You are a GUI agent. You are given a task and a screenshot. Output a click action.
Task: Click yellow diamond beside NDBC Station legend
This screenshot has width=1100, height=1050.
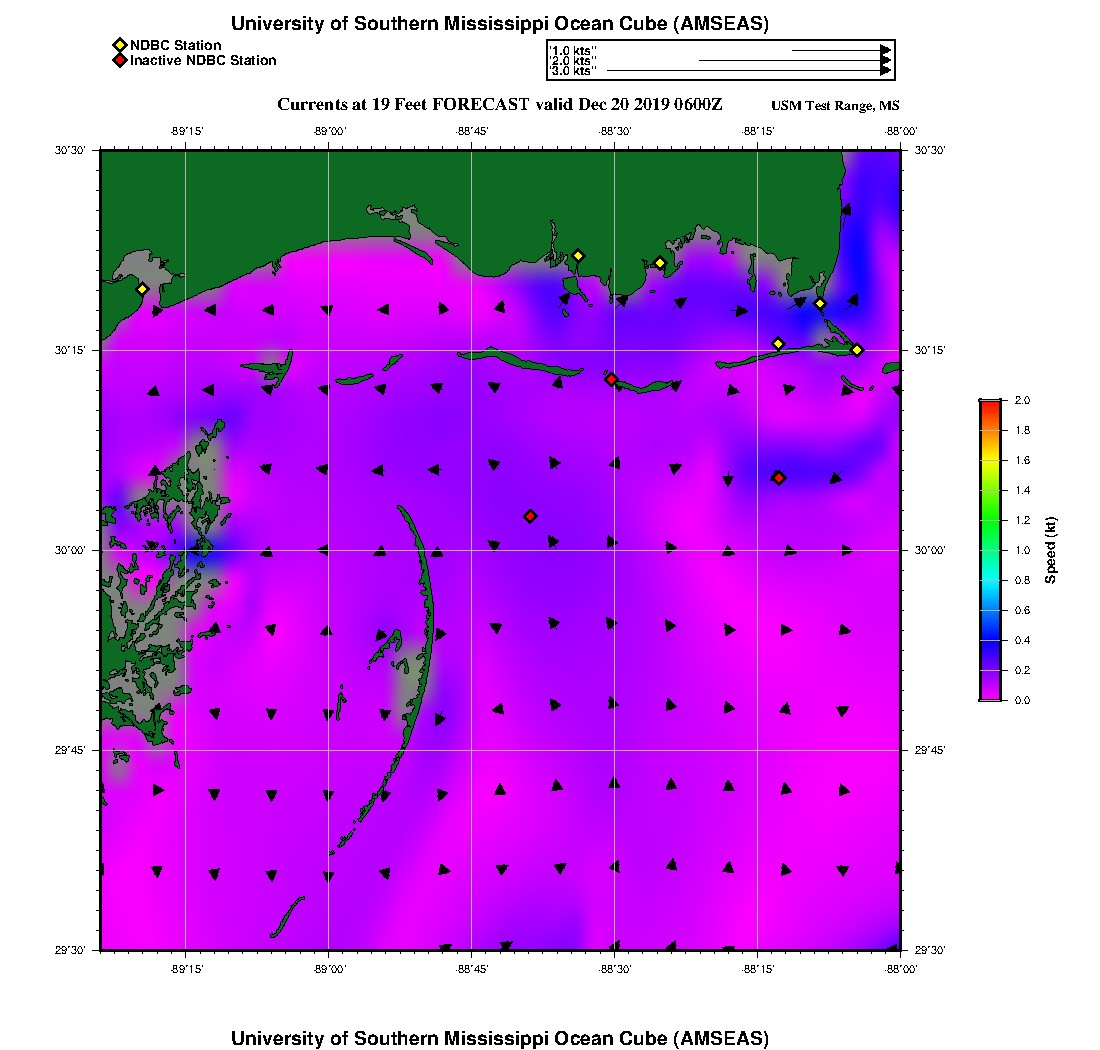(x=119, y=46)
